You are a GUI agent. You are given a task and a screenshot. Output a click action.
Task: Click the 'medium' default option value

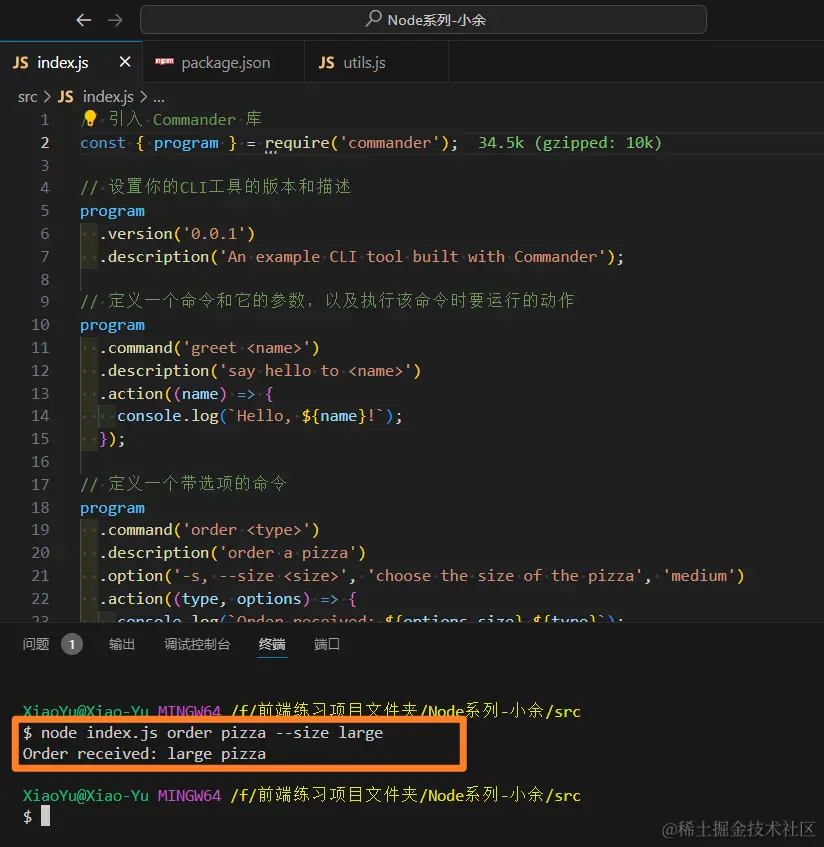pyautogui.click(x=699, y=576)
